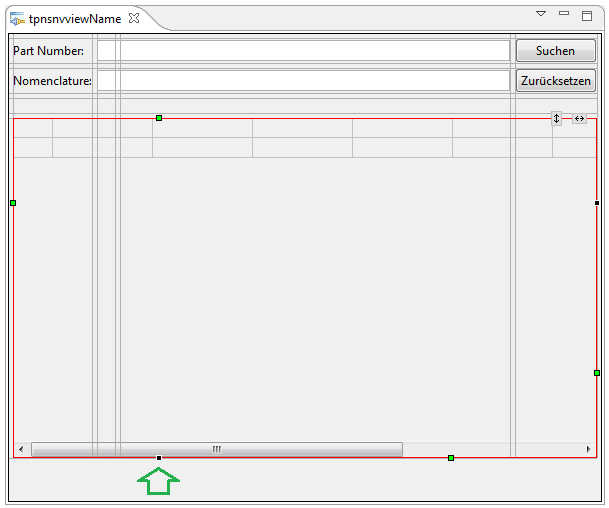Click the Zurücksetzen button
The width and height of the screenshot is (609, 508).
[x=555, y=81]
